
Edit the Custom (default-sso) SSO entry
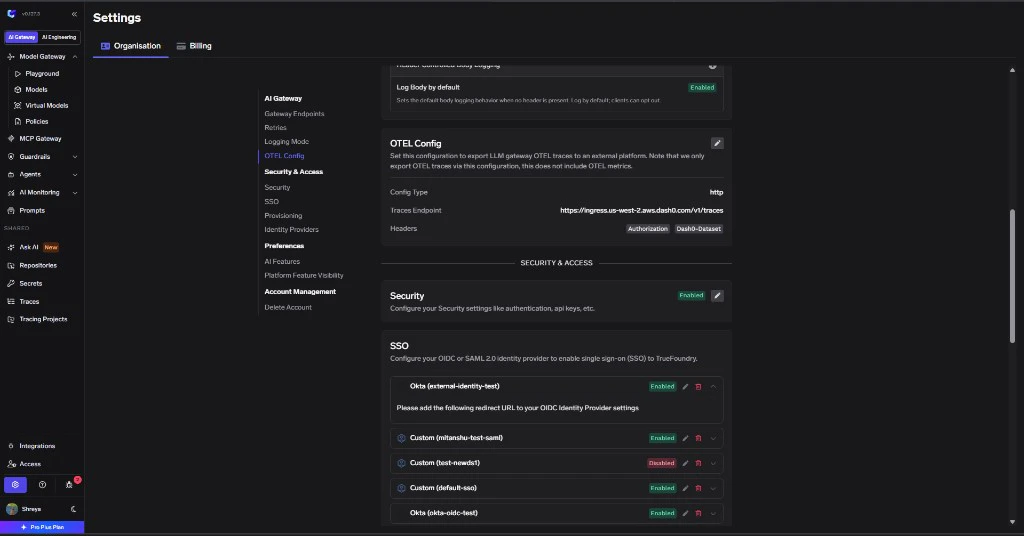(x=685, y=488)
